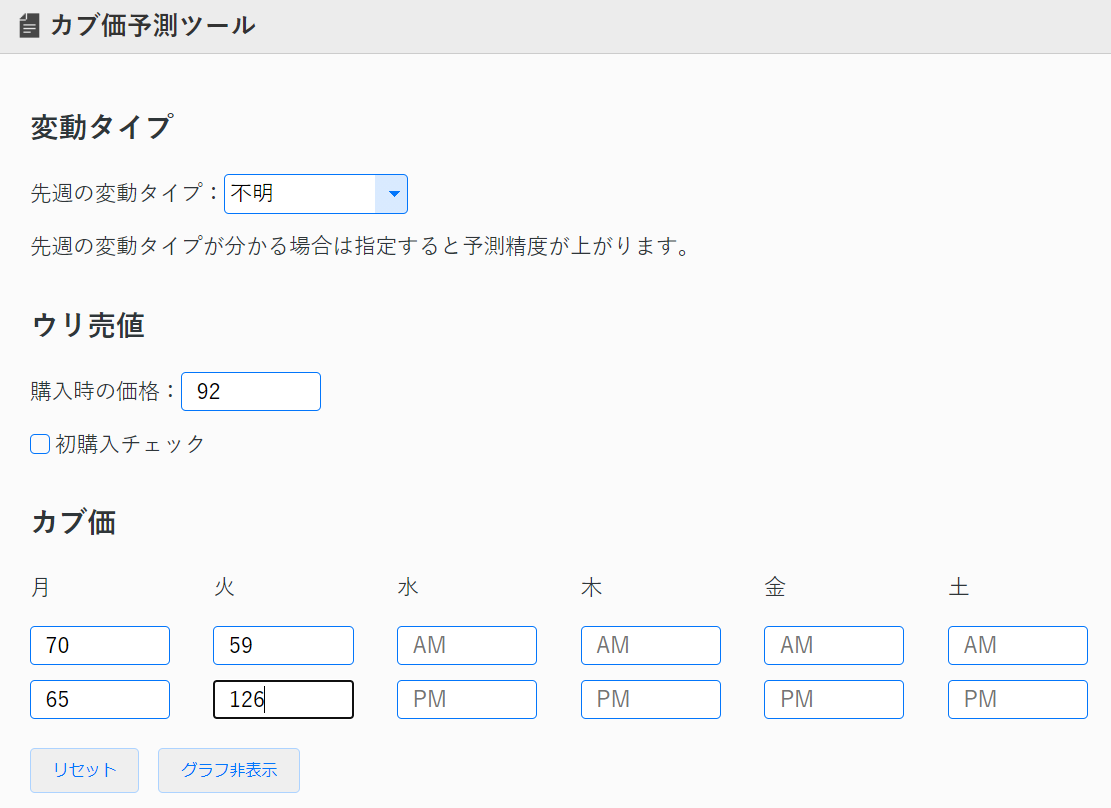Click Saturday AM input under 土
Screen dimensions: 1111x808
pos(1017,645)
